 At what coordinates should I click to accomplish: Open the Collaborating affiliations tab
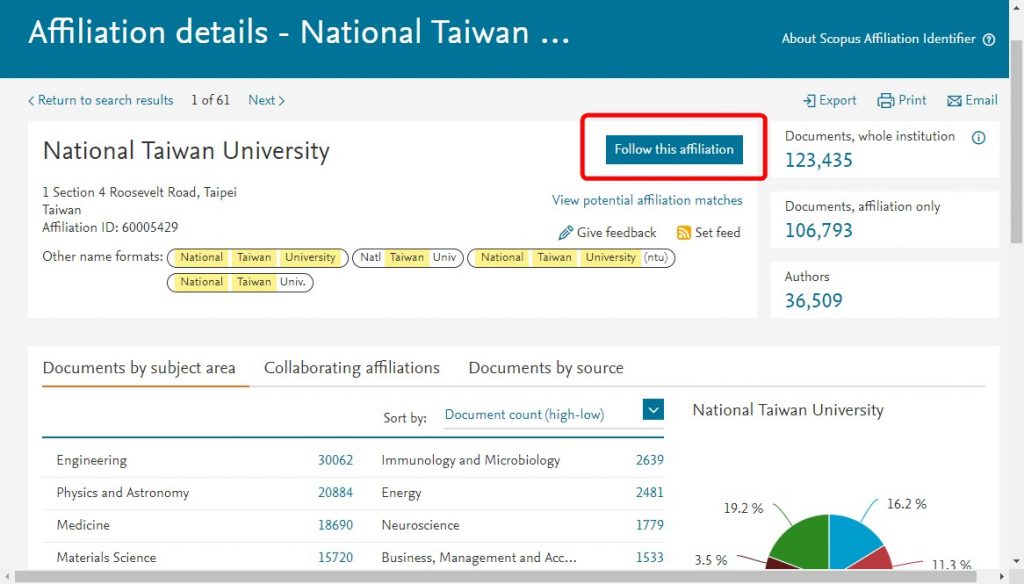tap(352, 368)
